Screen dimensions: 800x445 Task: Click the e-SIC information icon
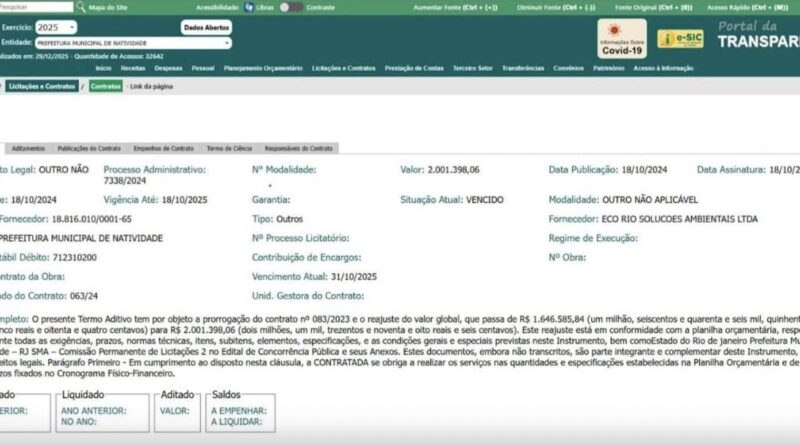click(680, 39)
